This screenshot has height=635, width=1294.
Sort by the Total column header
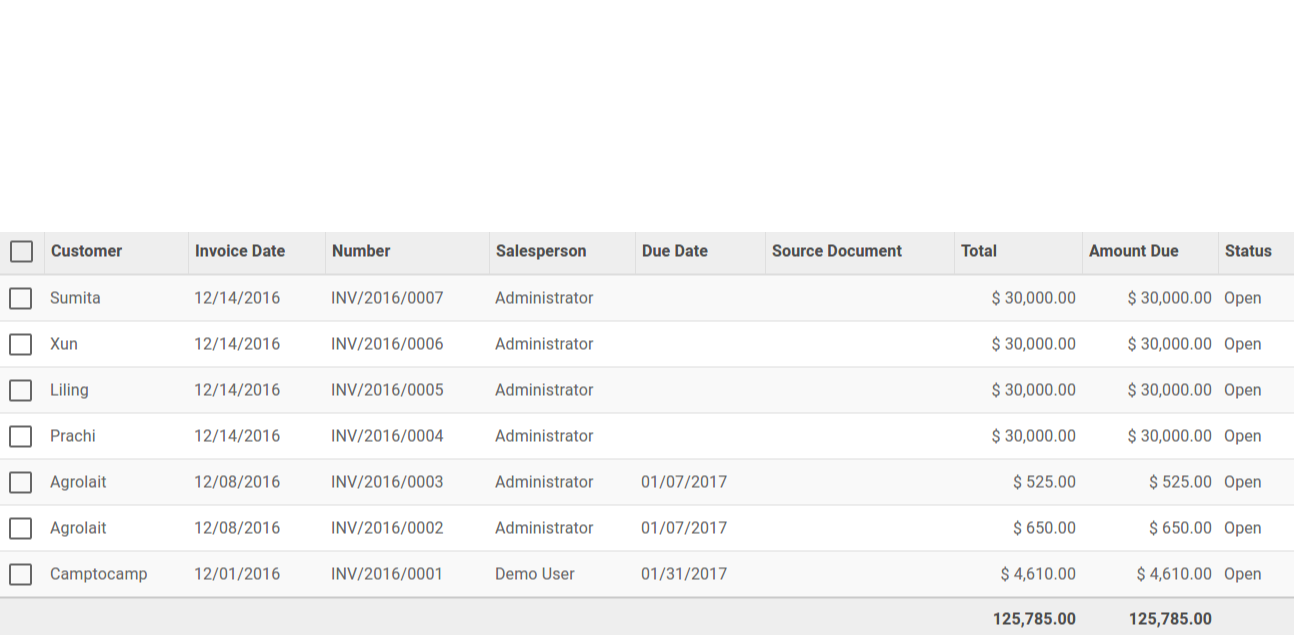point(979,251)
